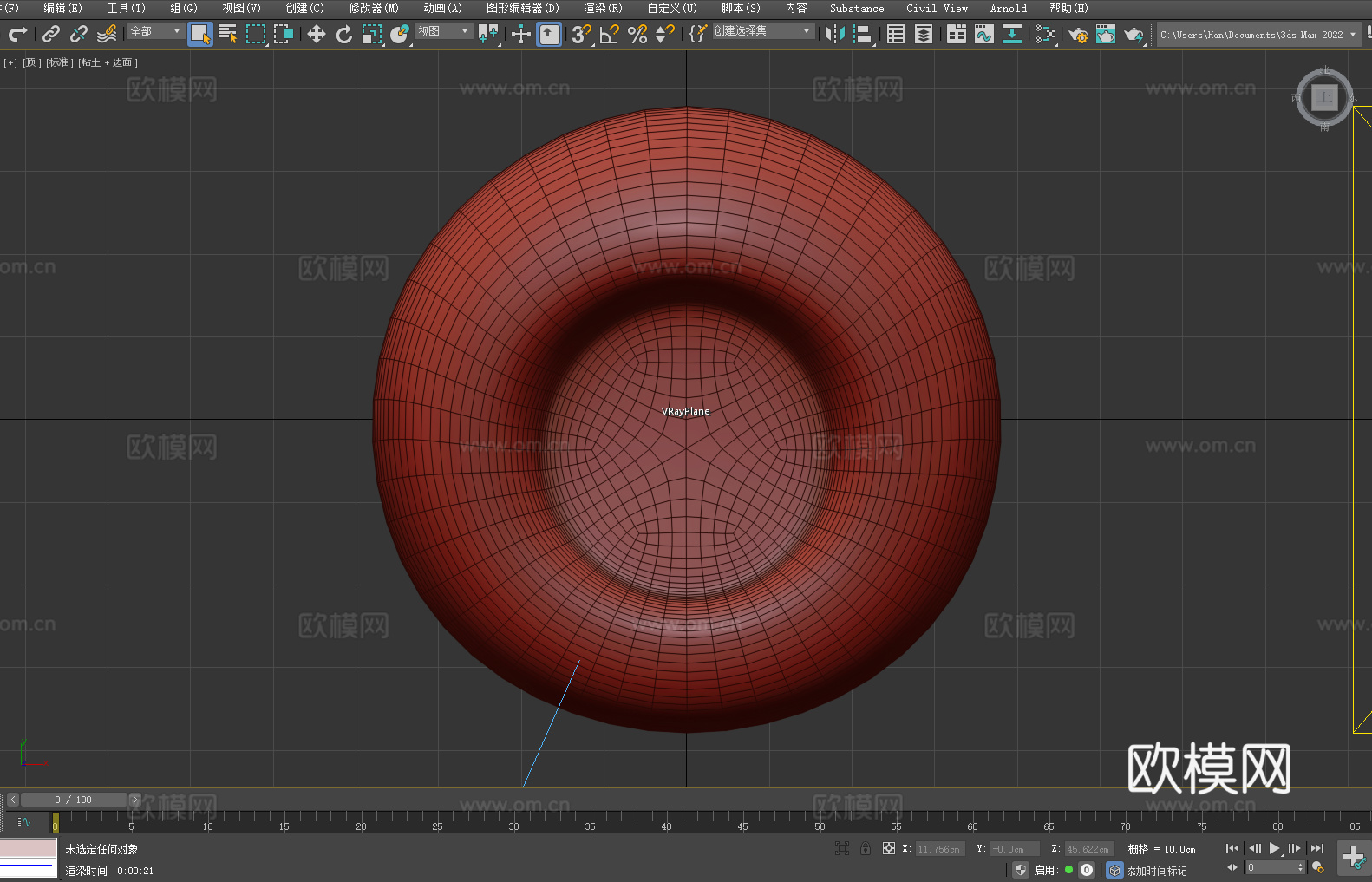The height and width of the screenshot is (882, 1372).
Task: Activate Bind to Space Warp tool
Action: pyautogui.click(x=107, y=34)
